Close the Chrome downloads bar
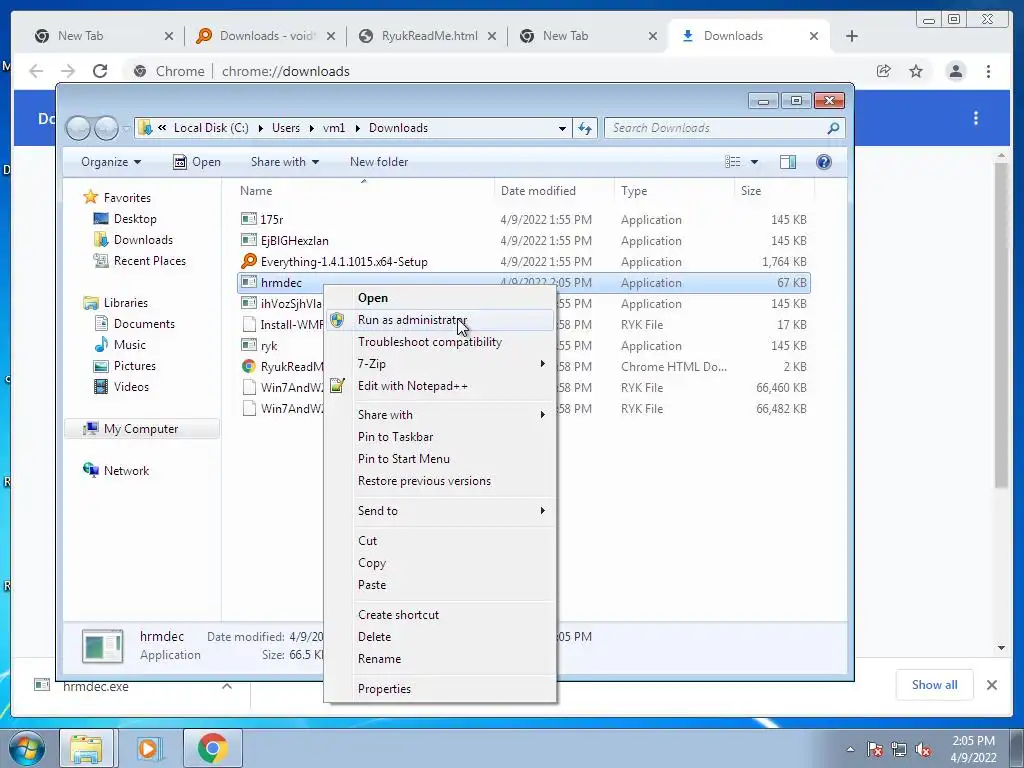Image resolution: width=1024 pixels, height=768 pixels. click(x=991, y=685)
